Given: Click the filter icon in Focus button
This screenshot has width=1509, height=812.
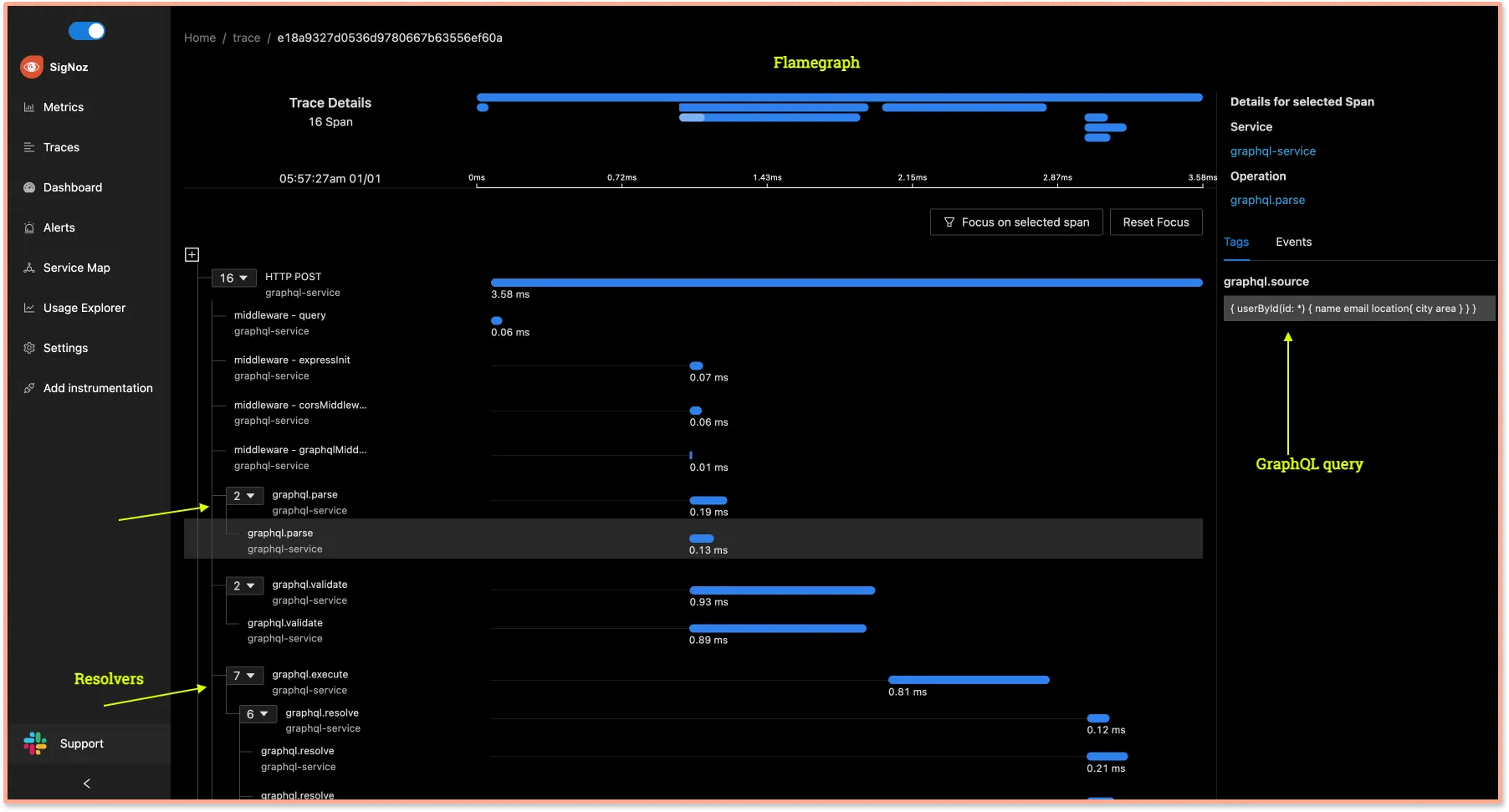Looking at the screenshot, I should 949,222.
